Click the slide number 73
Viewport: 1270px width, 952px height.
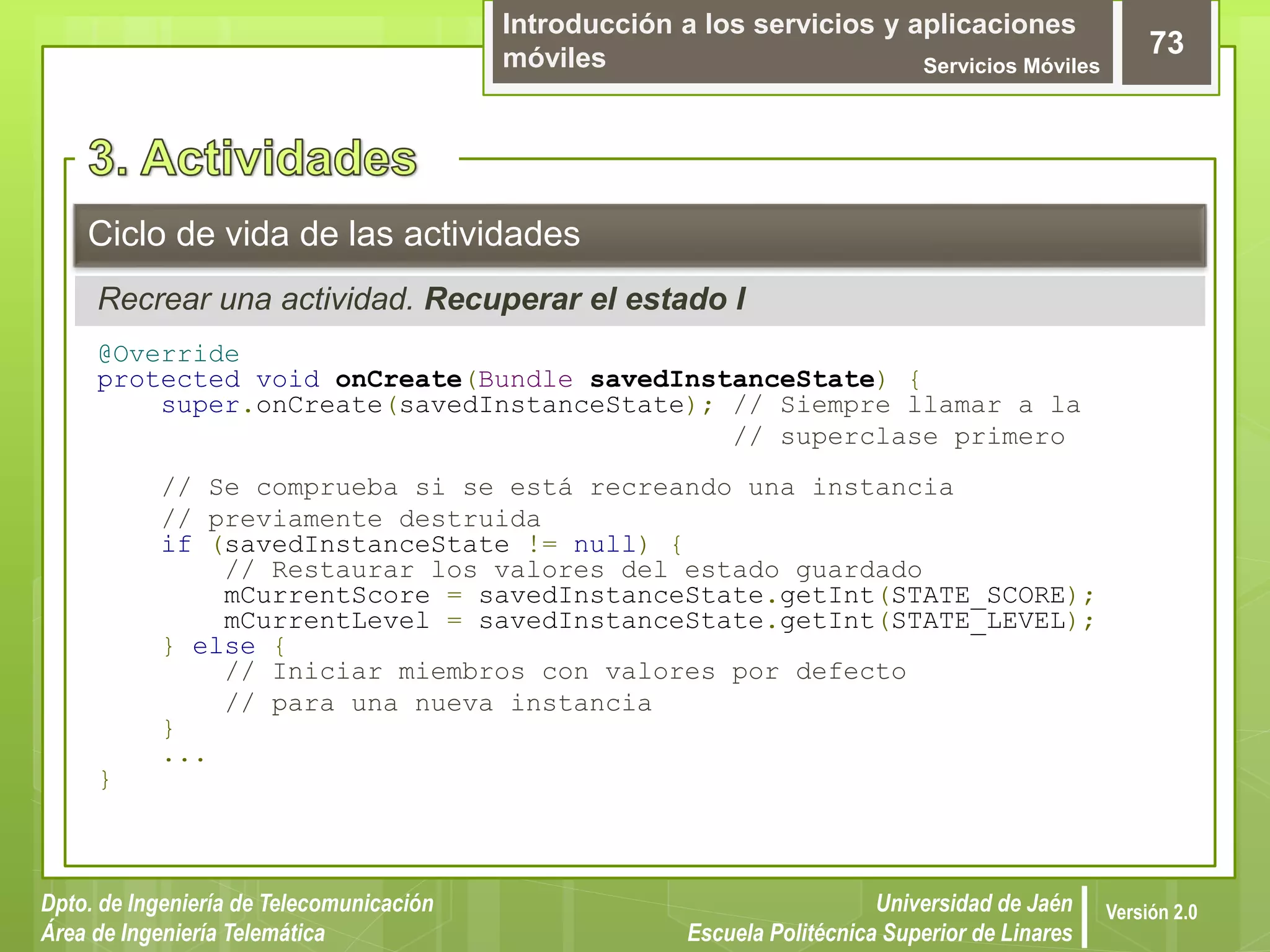(x=1166, y=43)
